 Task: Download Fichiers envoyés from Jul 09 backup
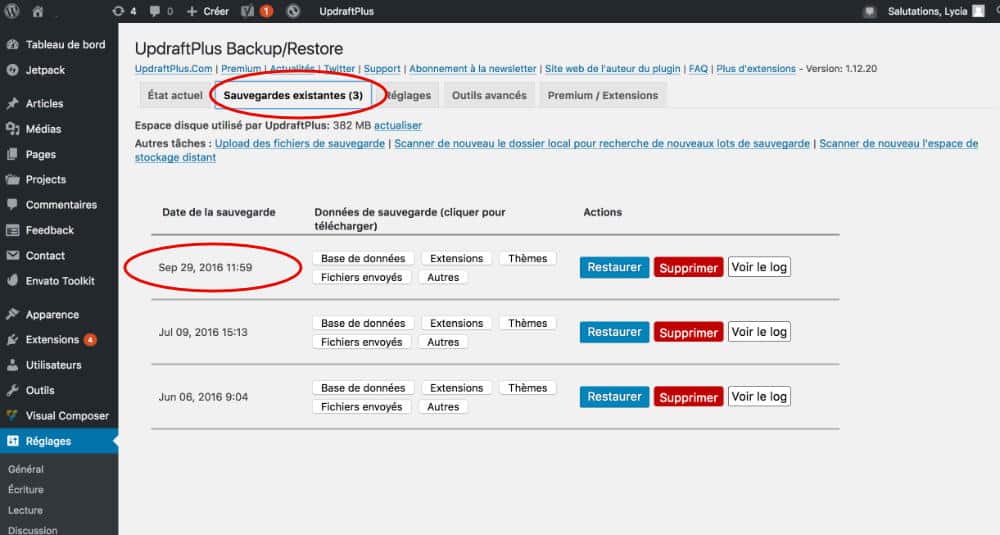pyautogui.click(x=362, y=342)
